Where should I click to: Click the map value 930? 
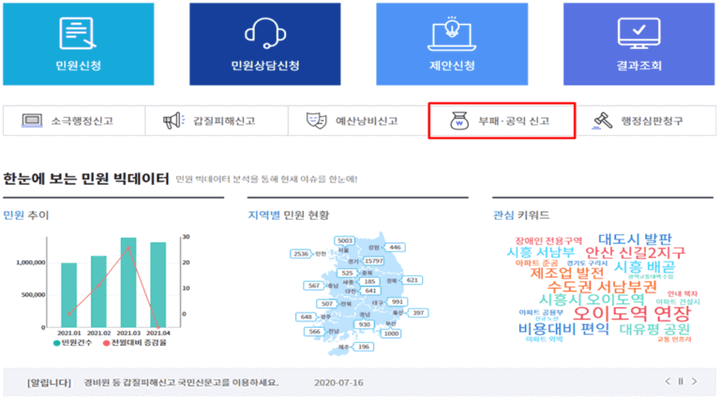[x=364, y=324]
